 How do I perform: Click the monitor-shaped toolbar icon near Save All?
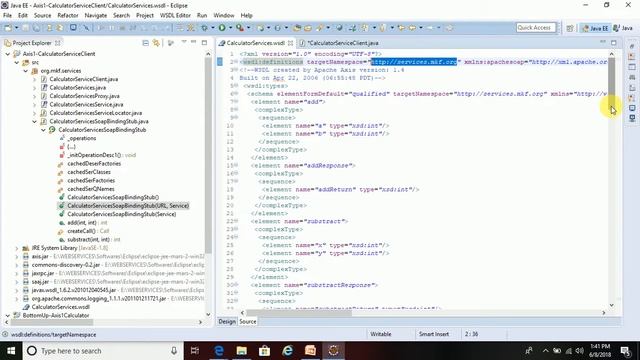pos(73,28)
